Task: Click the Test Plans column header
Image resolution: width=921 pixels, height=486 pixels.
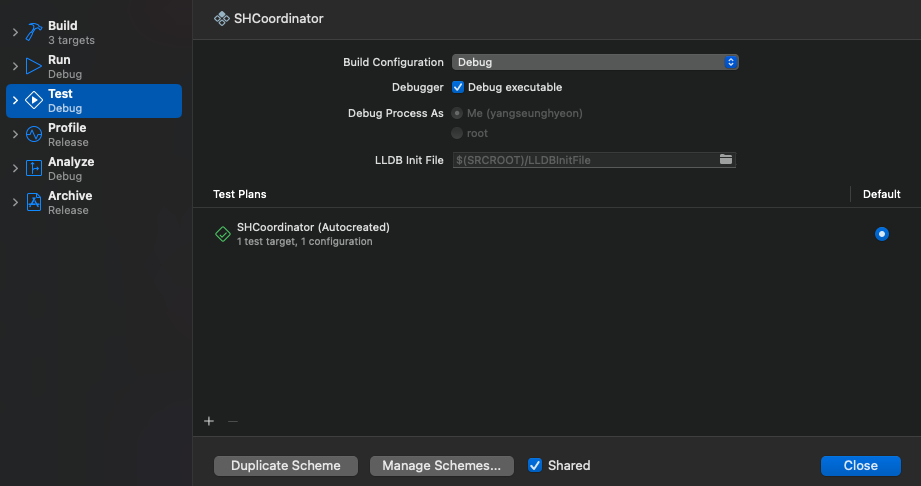Action: point(240,194)
